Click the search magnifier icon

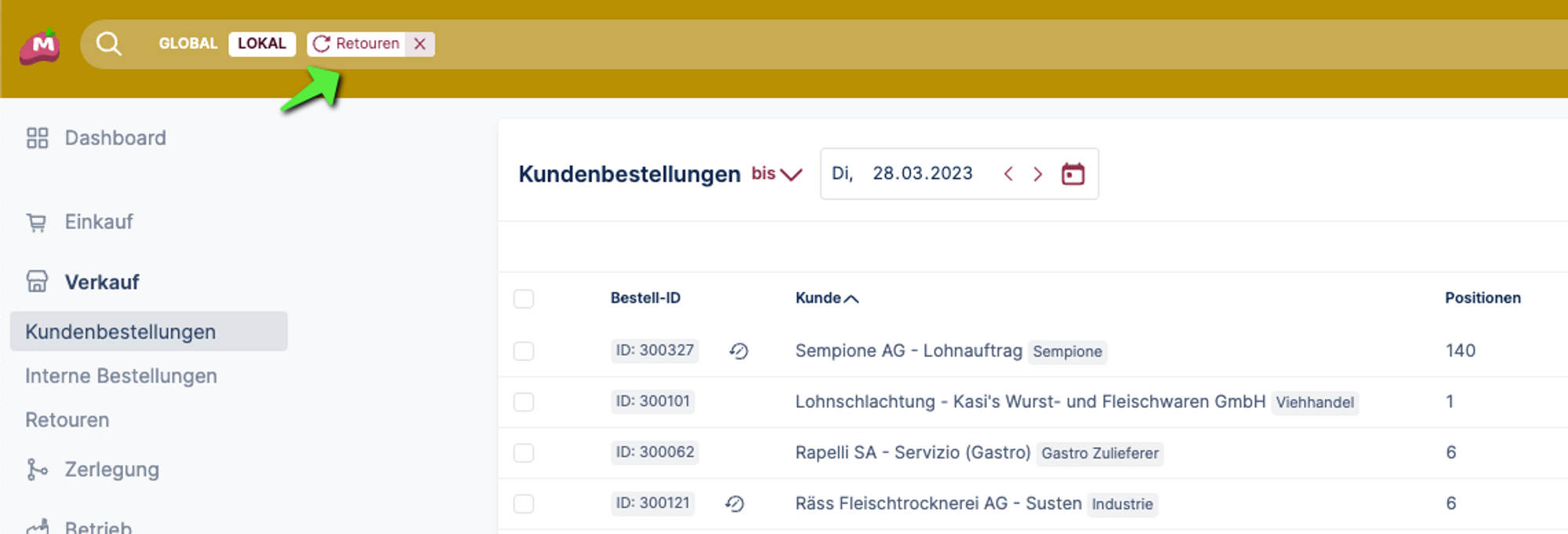(x=109, y=44)
